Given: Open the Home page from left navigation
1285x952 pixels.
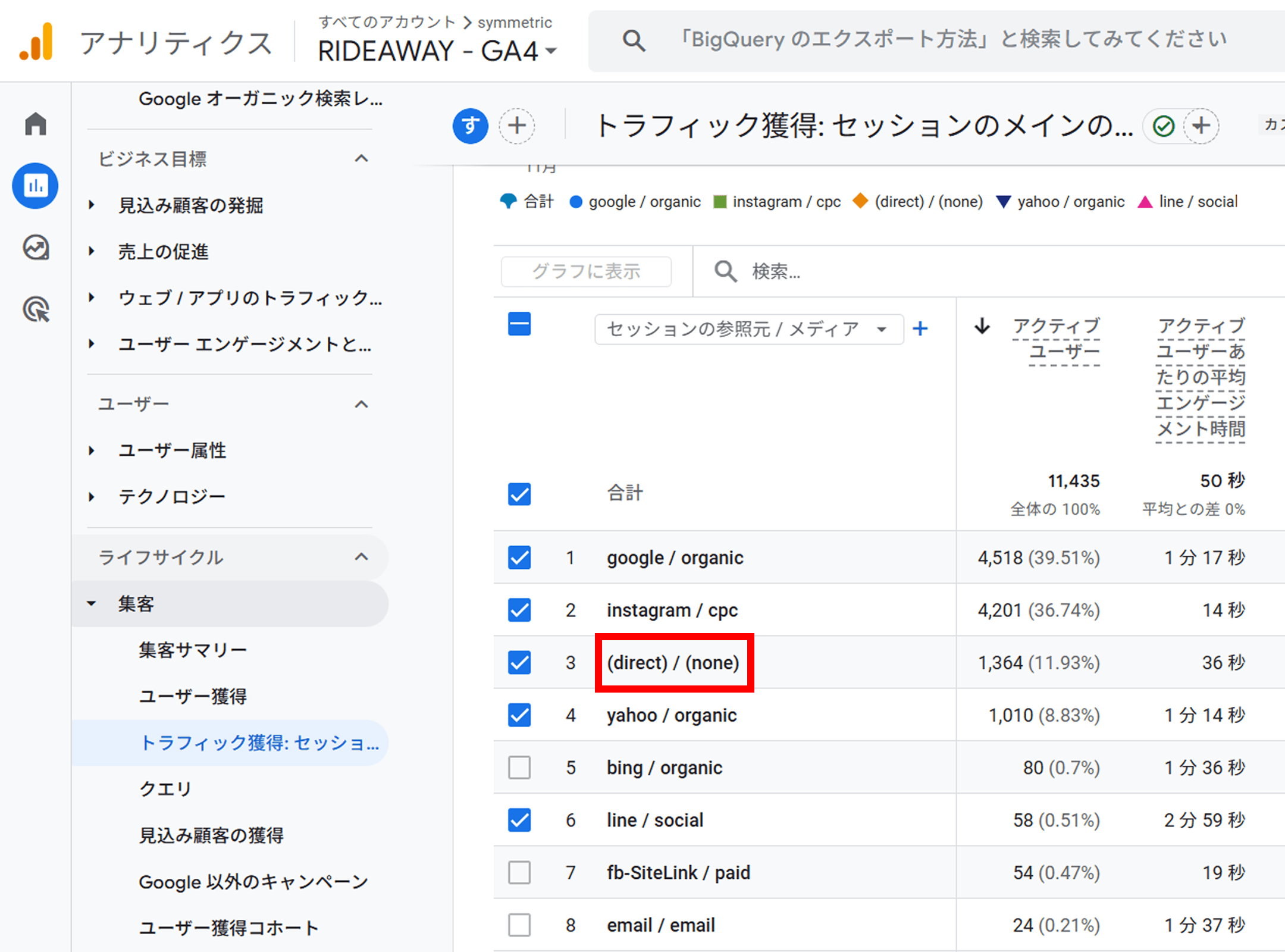Looking at the screenshot, I should 35,123.
